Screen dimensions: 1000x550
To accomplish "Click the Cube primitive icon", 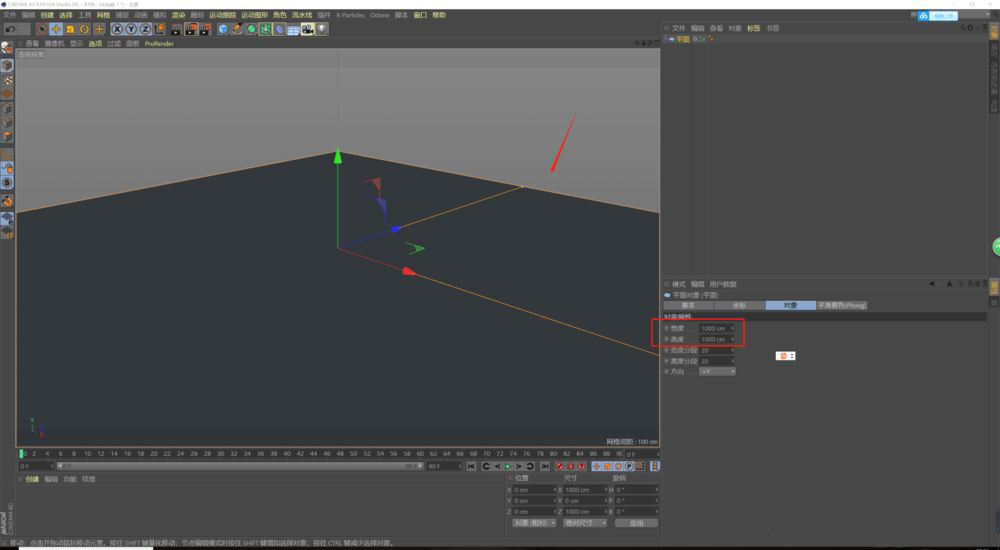I will point(223,29).
